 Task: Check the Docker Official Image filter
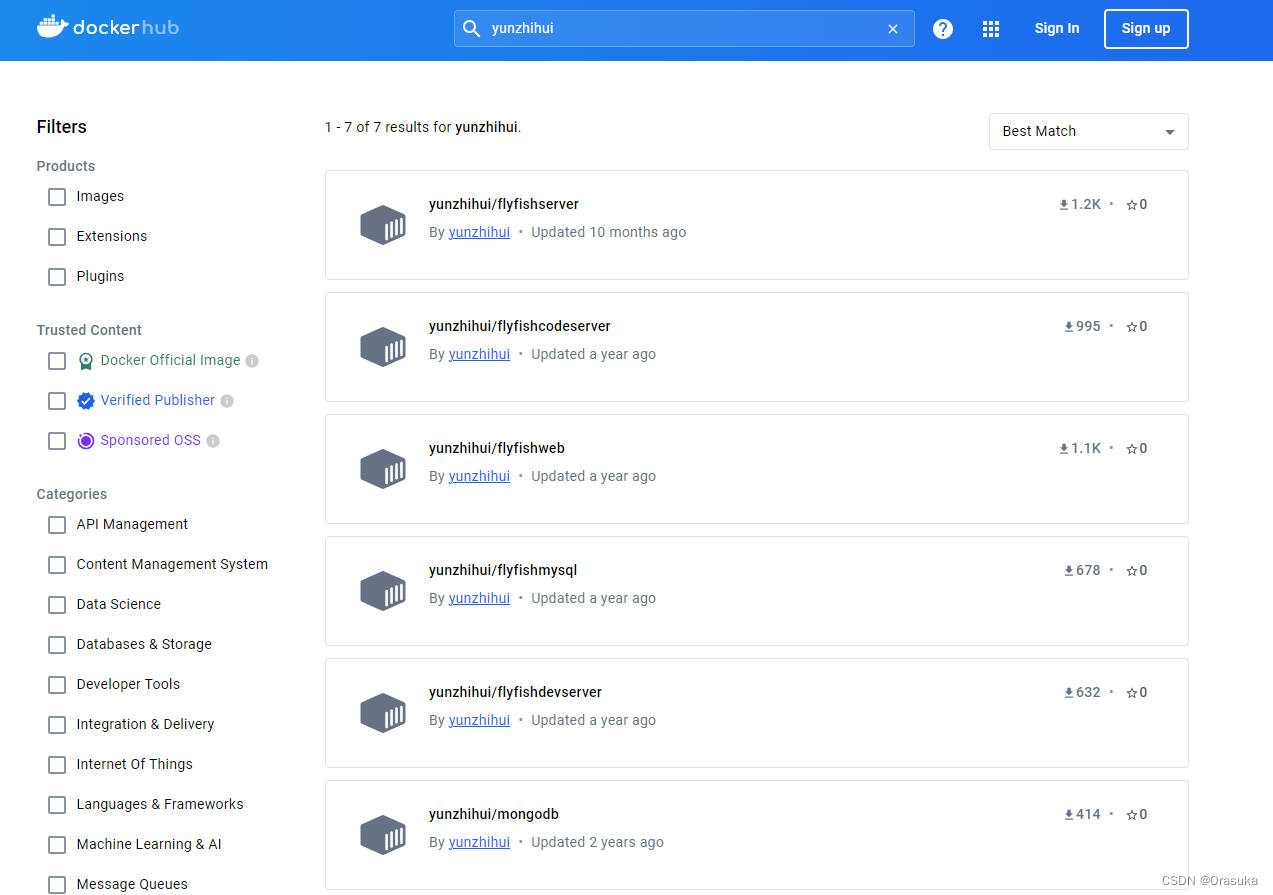point(56,360)
